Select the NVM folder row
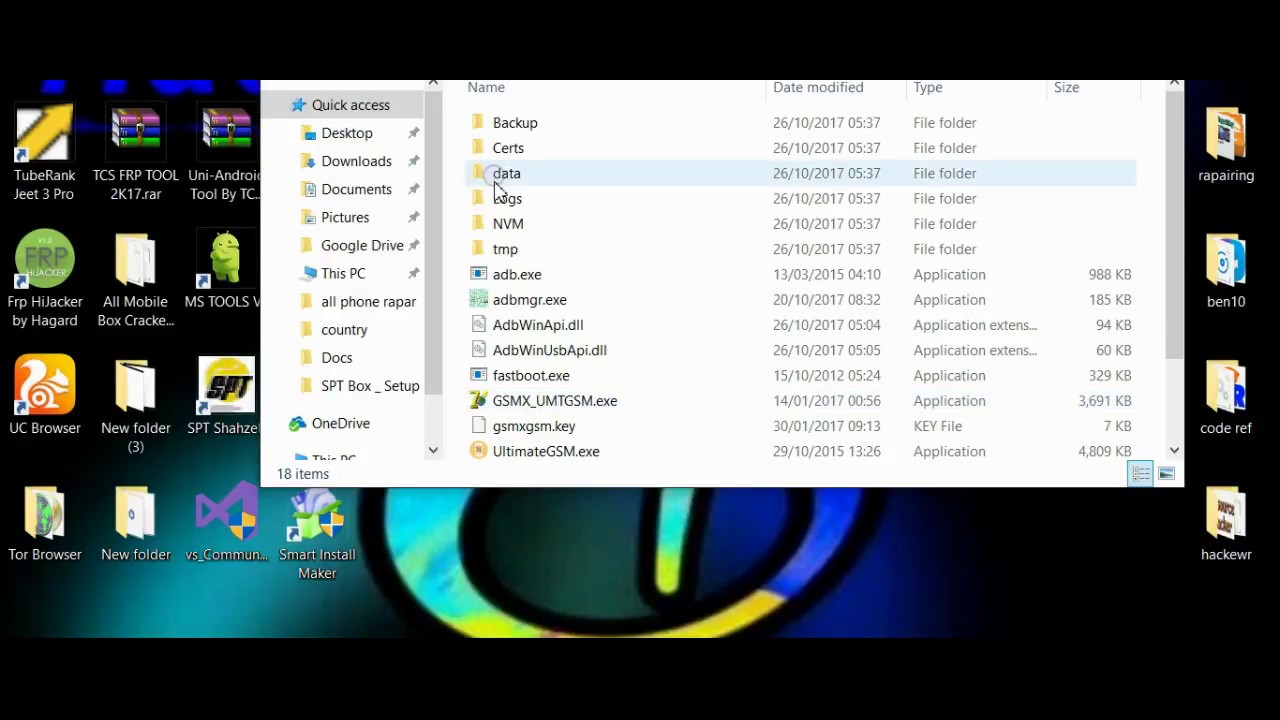Screen dimensions: 1280x720 tap(800, 224)
